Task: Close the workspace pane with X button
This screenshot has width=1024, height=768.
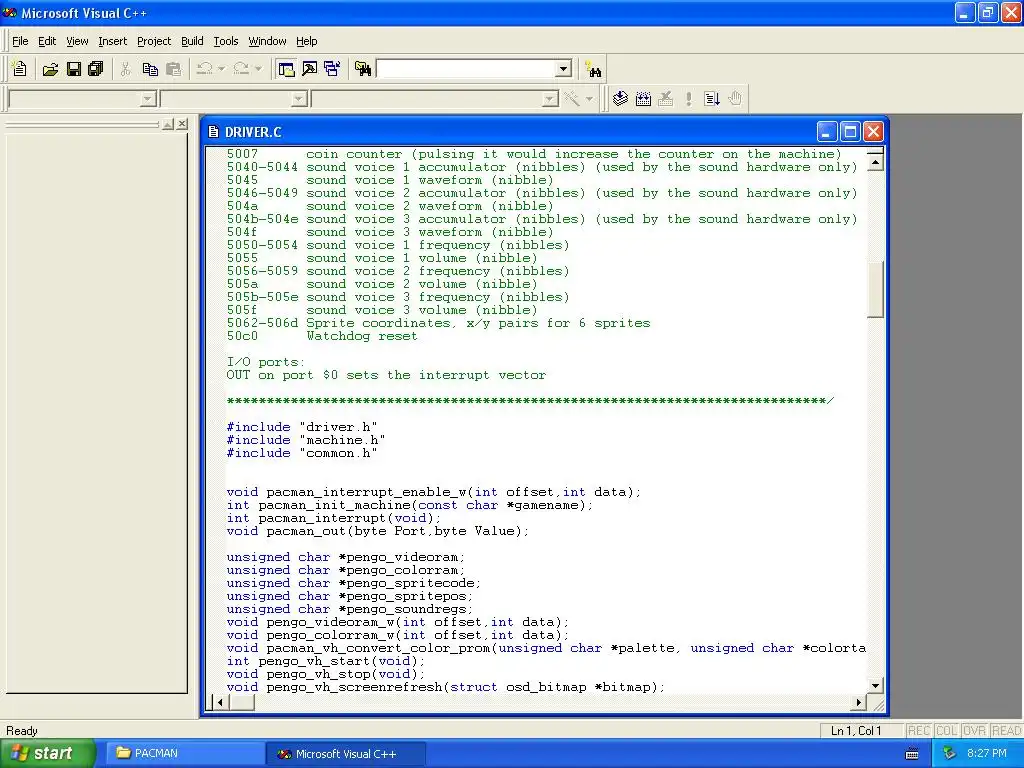Action: pos(182,124)
